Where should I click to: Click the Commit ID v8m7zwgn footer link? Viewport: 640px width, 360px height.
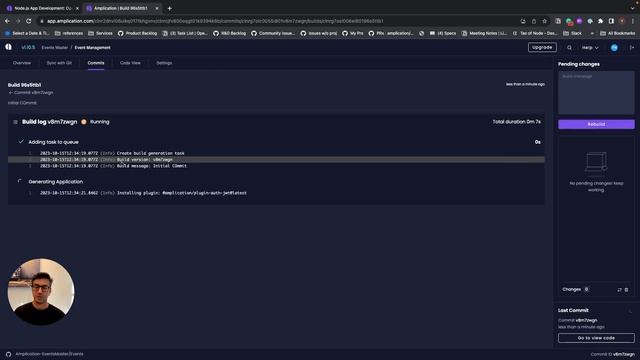(x=613, y=354)
